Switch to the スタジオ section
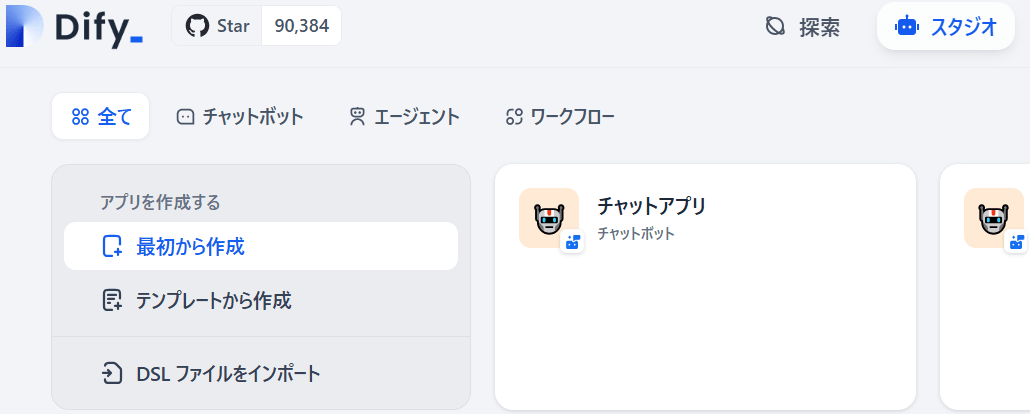This screenshot has width=1030, height=414. click(x=946, y=27)
